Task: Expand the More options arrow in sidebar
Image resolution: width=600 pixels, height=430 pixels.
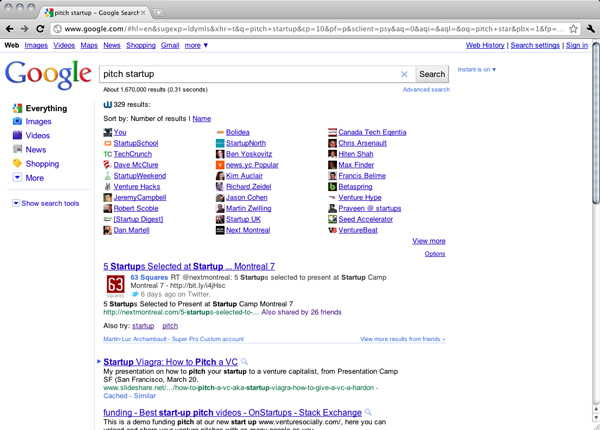Action: tap(17, 178)
